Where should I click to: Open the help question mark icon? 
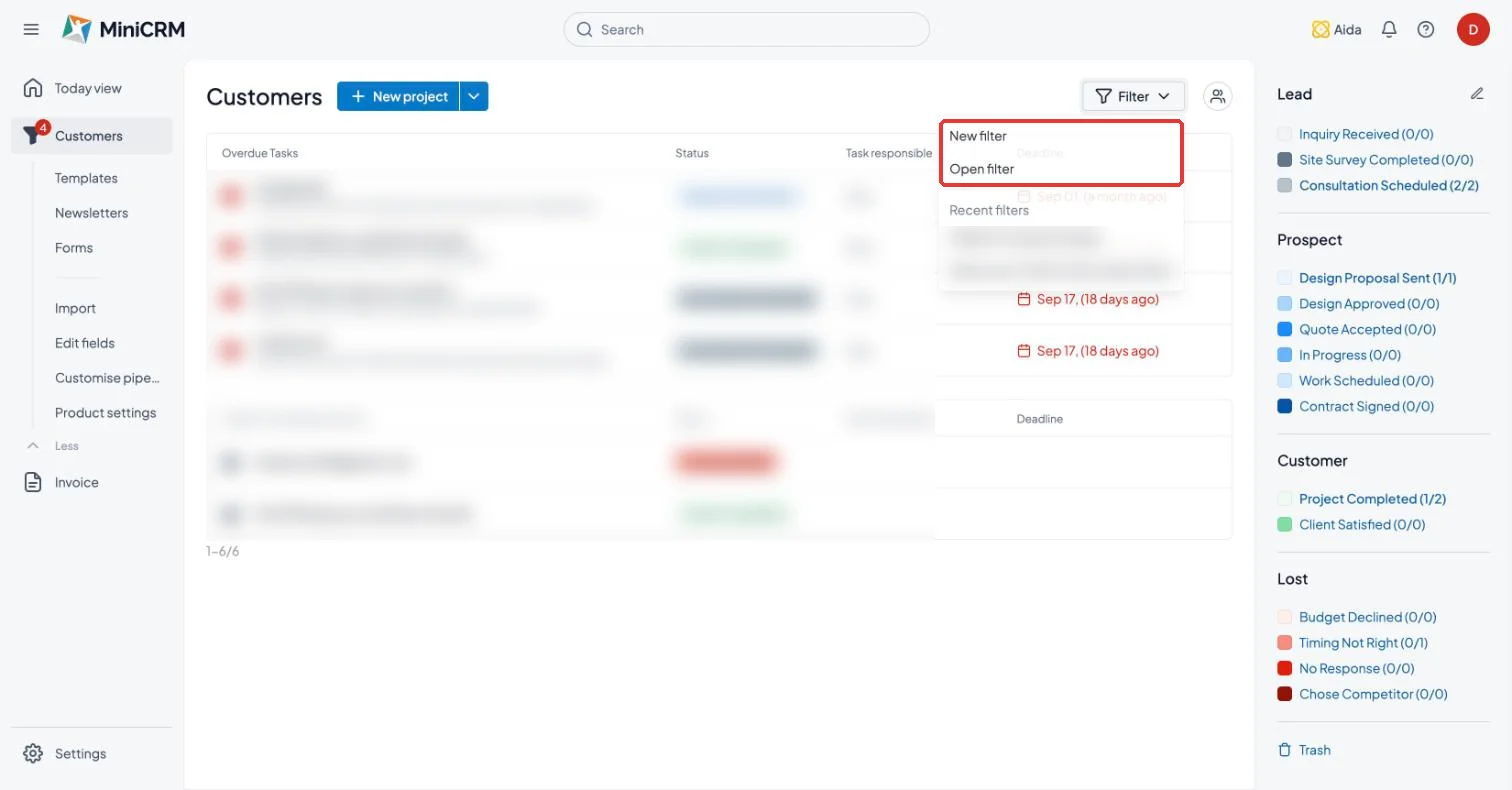click(1426, 30)
